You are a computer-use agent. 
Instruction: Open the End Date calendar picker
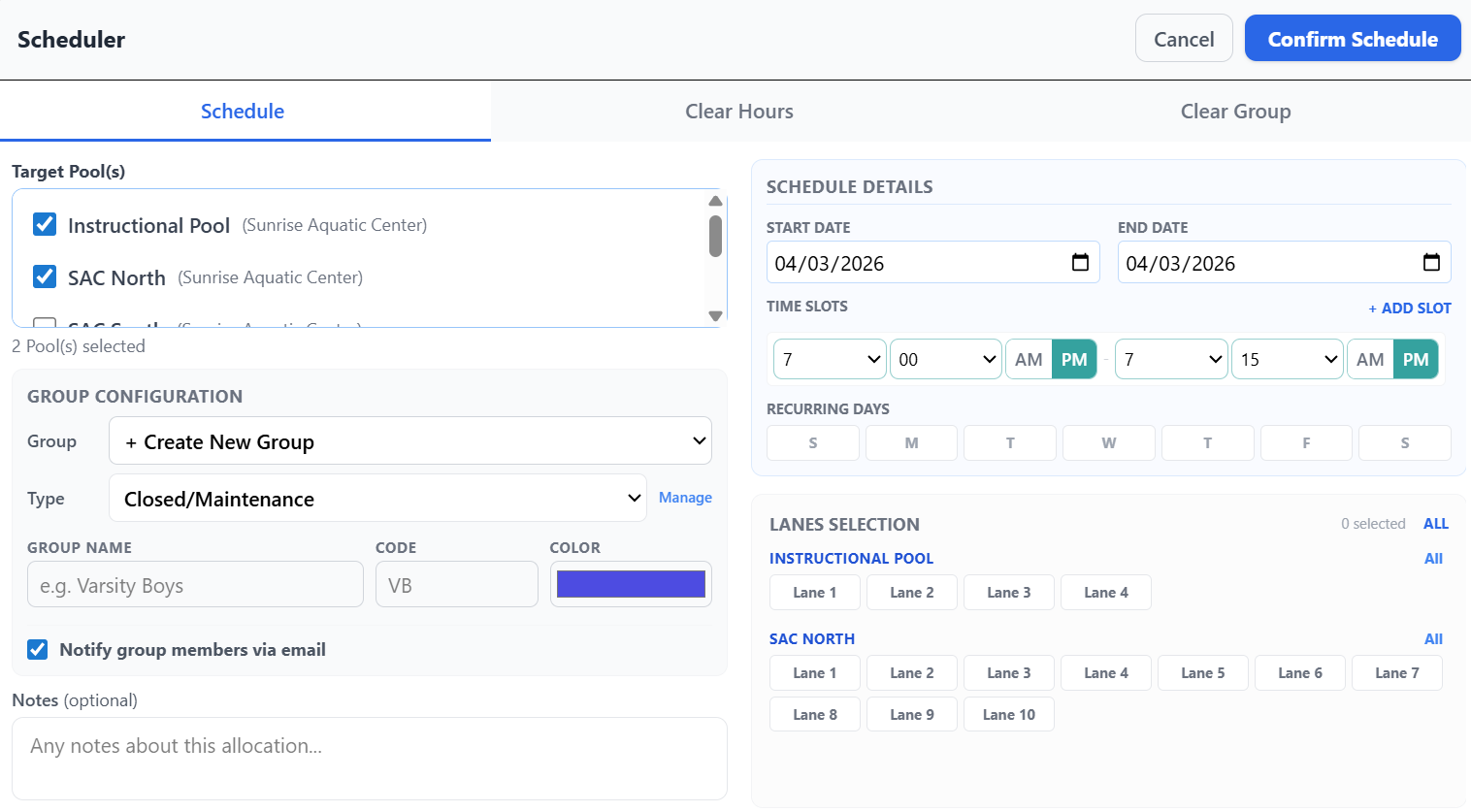point(1432,262)
